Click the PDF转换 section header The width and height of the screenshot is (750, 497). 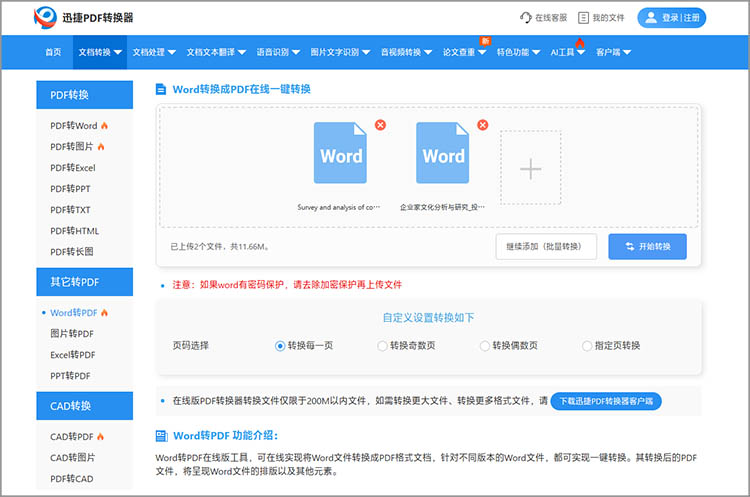click(x=85, y=95)
